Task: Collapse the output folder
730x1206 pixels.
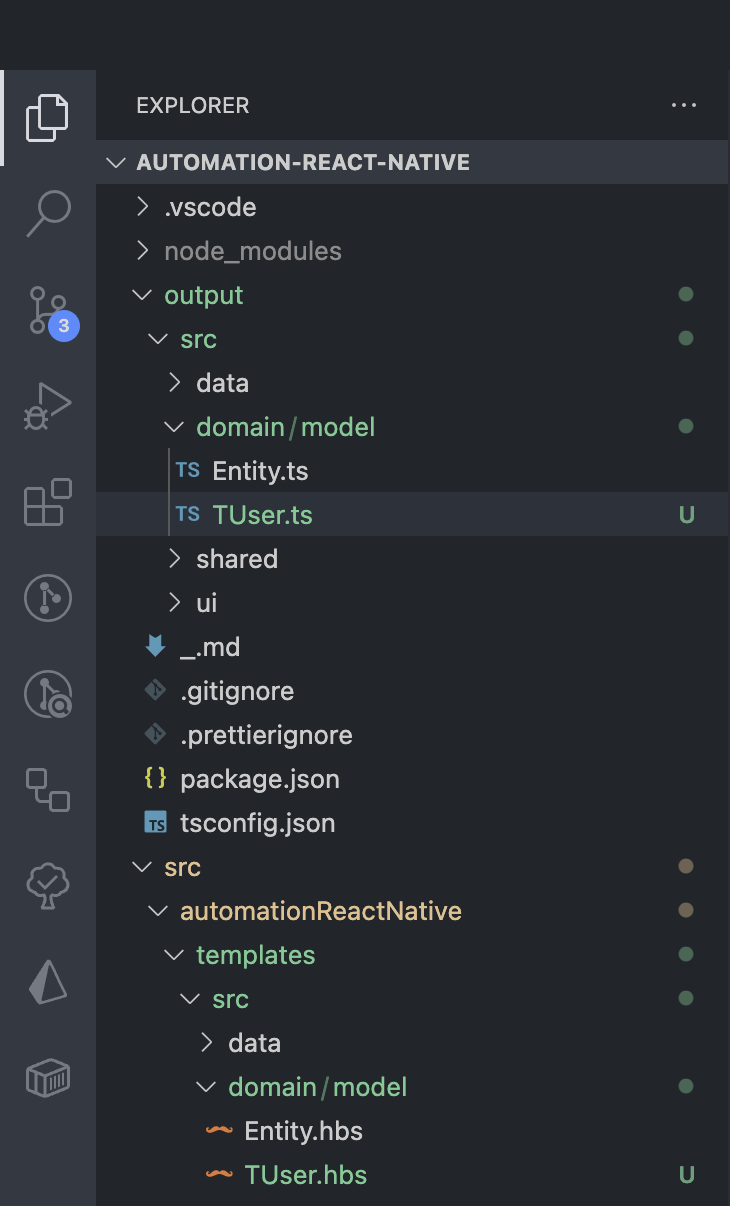Action: pyautogui.click(x=203, y=295)
